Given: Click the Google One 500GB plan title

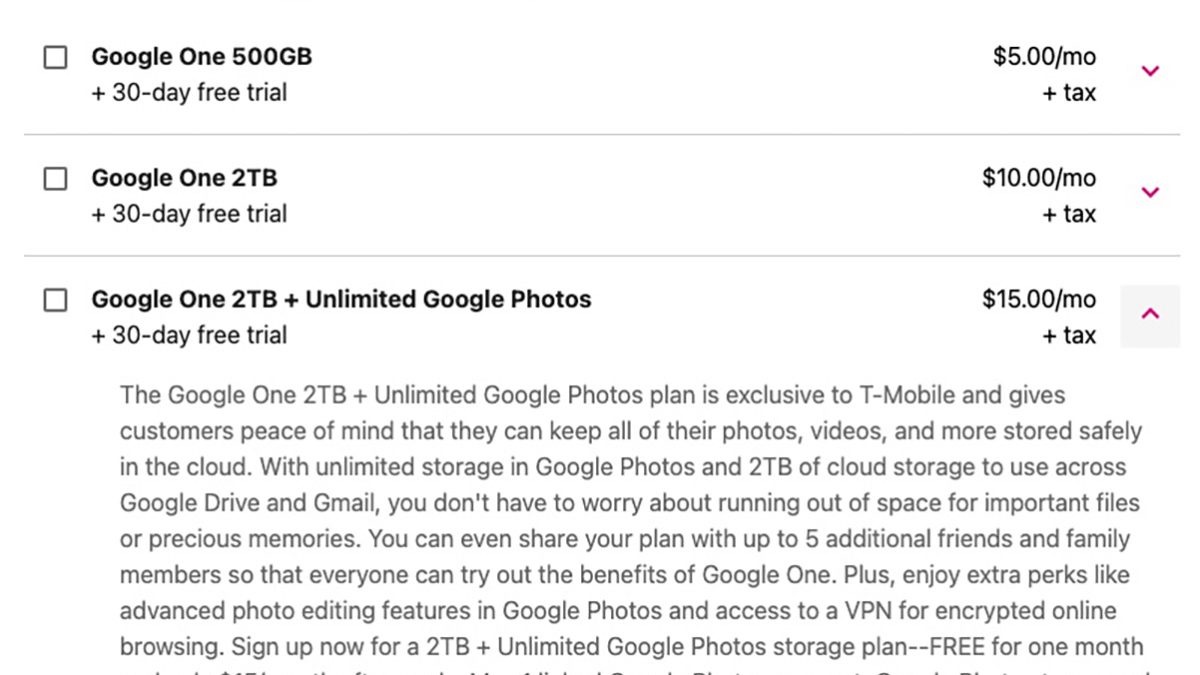Looking at the screenshot, I should [x=202, y=57].
